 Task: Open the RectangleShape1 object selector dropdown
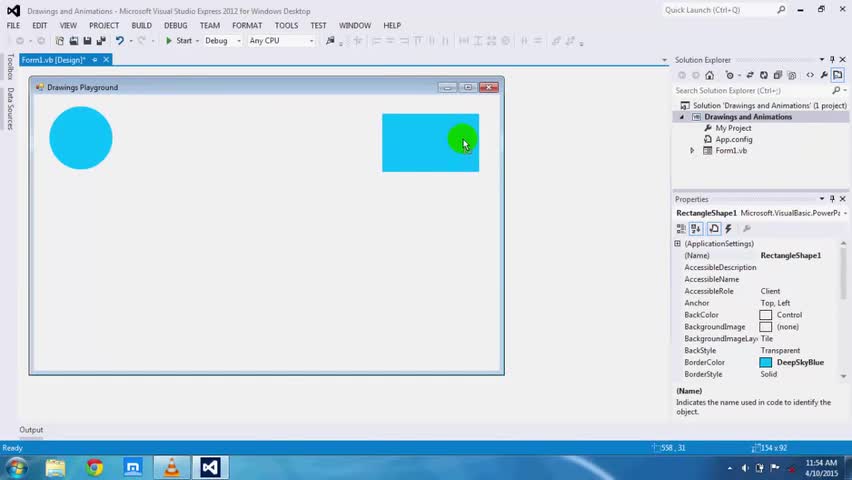pyautogui.click(x=845, y=213)
